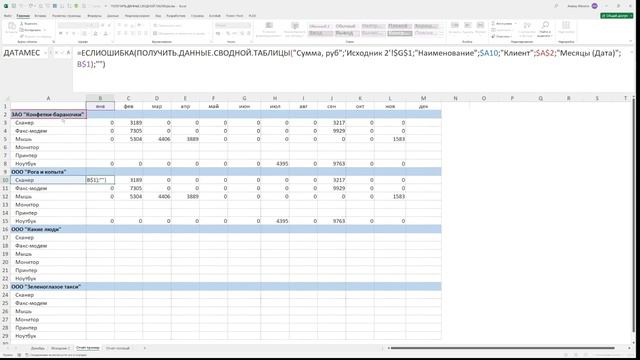Collapse the ribbon with the chevron
Viewport: 640px width, 360px height.
point(631,41)
